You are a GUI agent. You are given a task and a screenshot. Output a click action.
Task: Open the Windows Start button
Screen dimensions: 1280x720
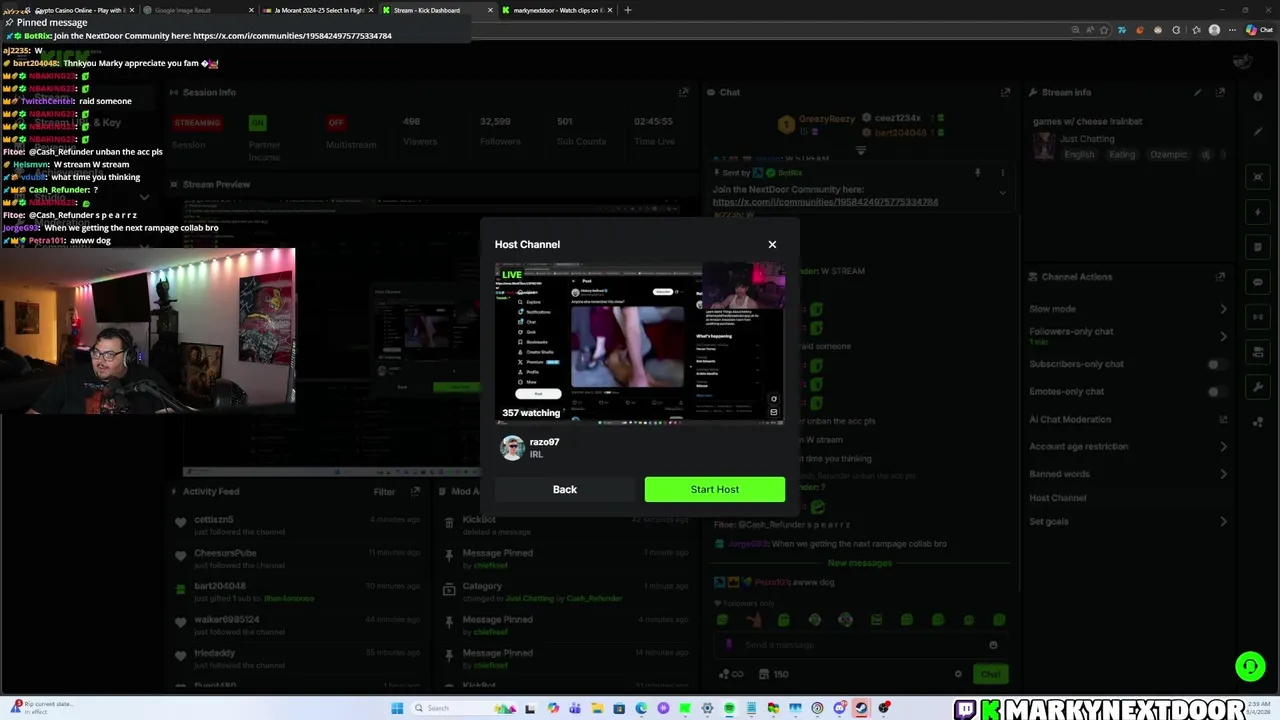pos(397,708)
